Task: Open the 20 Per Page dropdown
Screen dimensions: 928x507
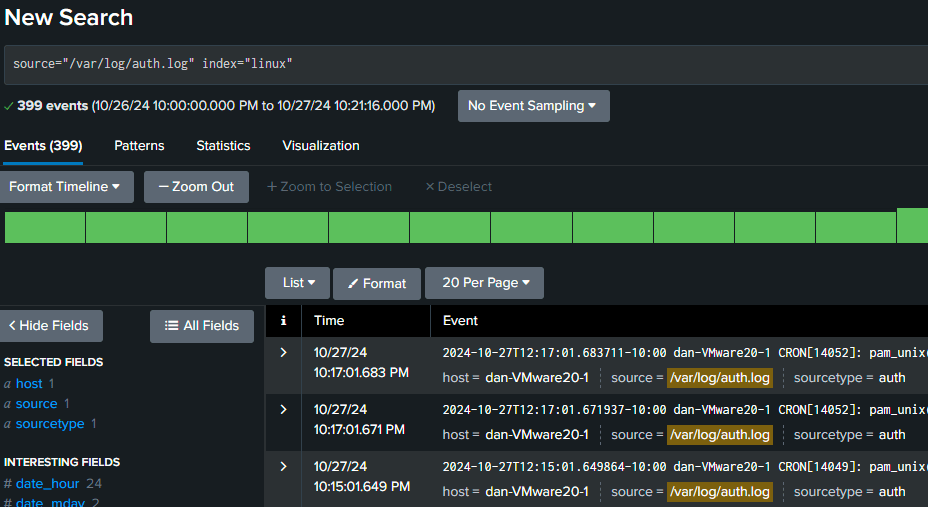Action: [x=484, y=283]
